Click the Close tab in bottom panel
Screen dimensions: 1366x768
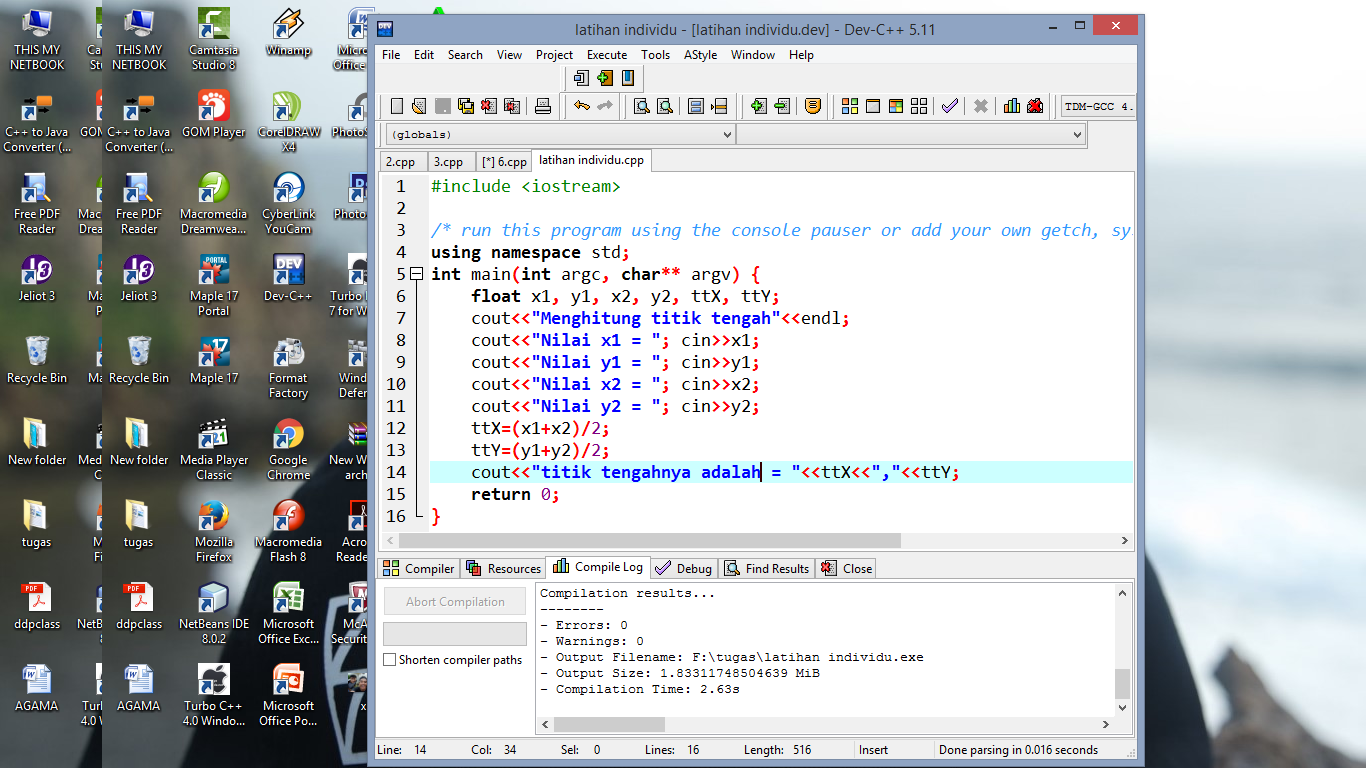click(847, 568)
